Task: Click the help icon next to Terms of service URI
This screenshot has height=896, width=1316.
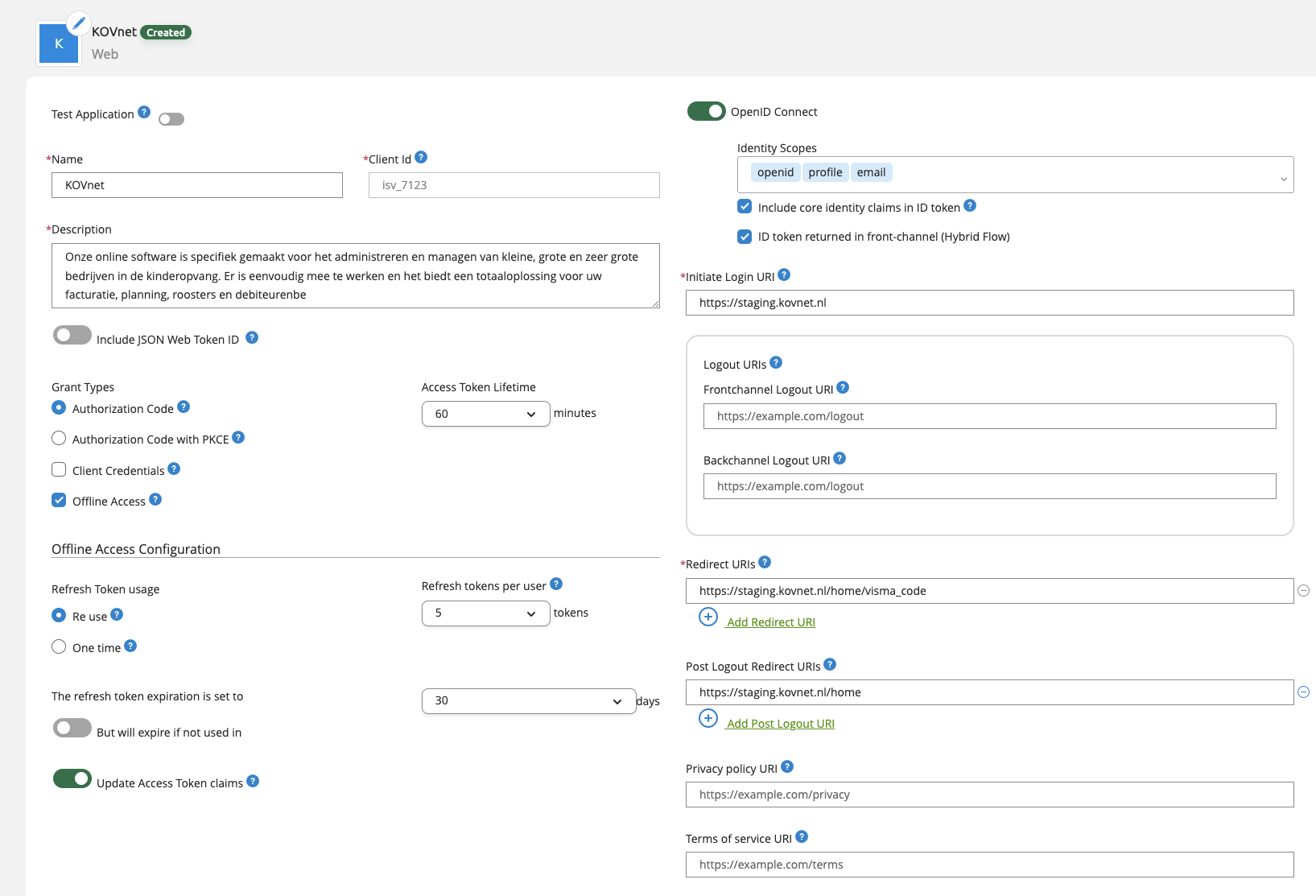Action: pos(801,836)
